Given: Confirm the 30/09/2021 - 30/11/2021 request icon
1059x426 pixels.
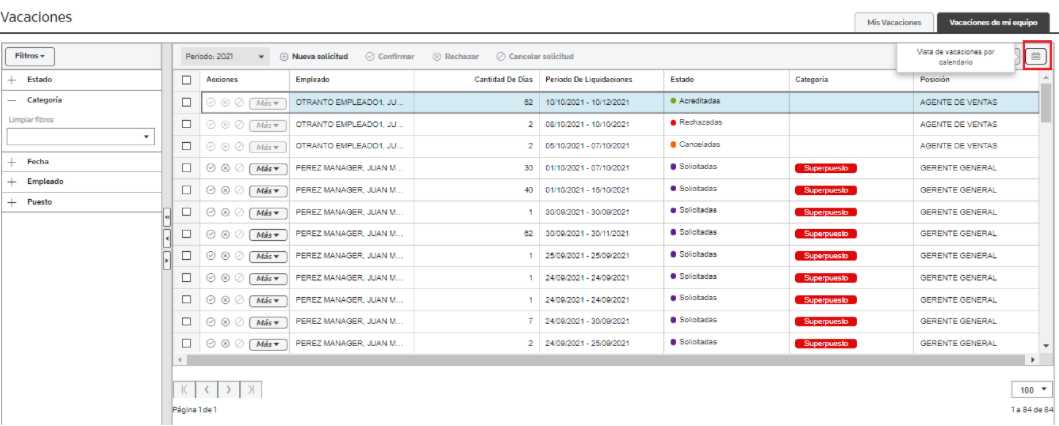Looking at the screenshot, I should click(x=211, y=234).
